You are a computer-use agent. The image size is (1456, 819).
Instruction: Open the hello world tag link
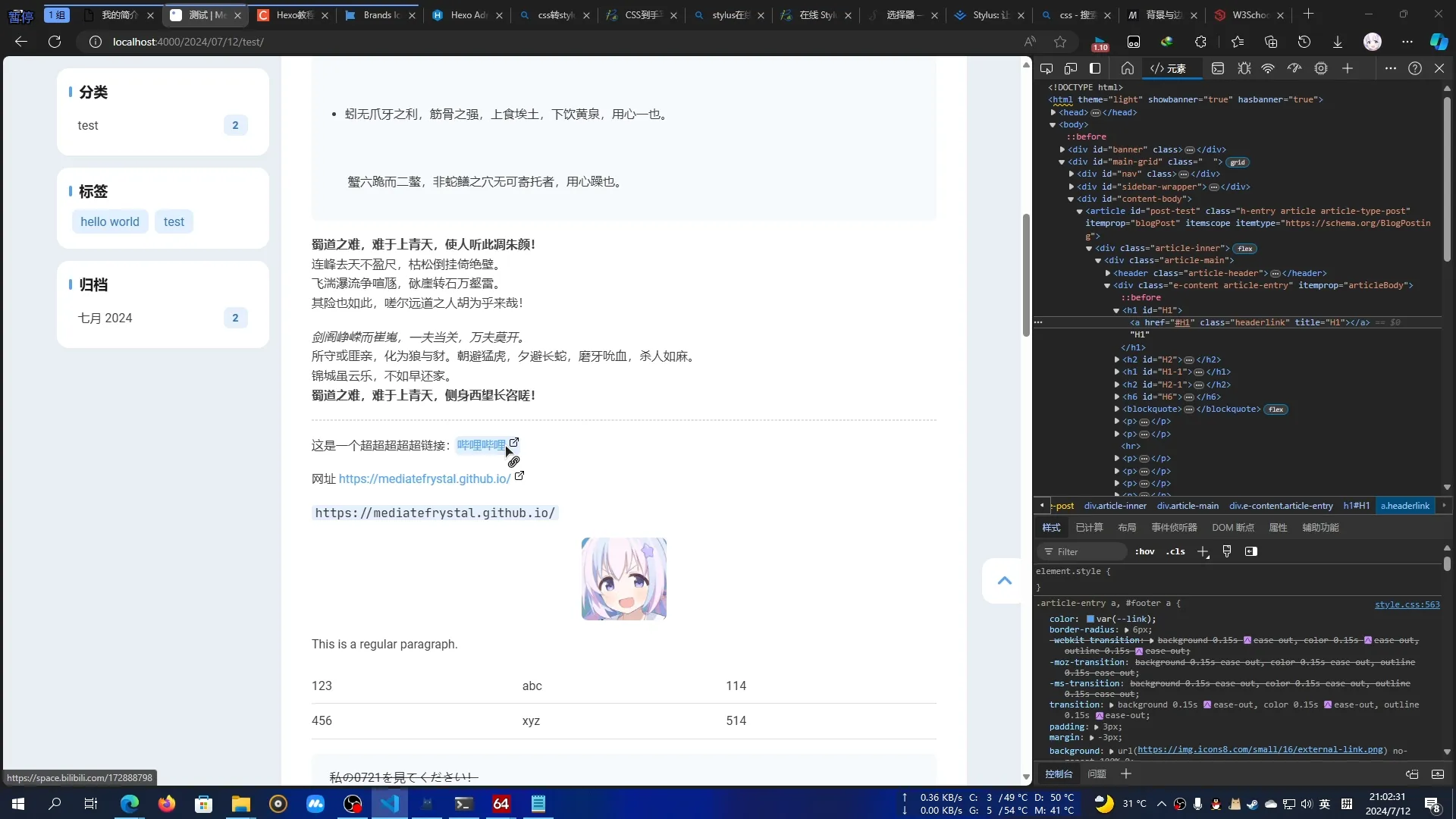point(109,221)
